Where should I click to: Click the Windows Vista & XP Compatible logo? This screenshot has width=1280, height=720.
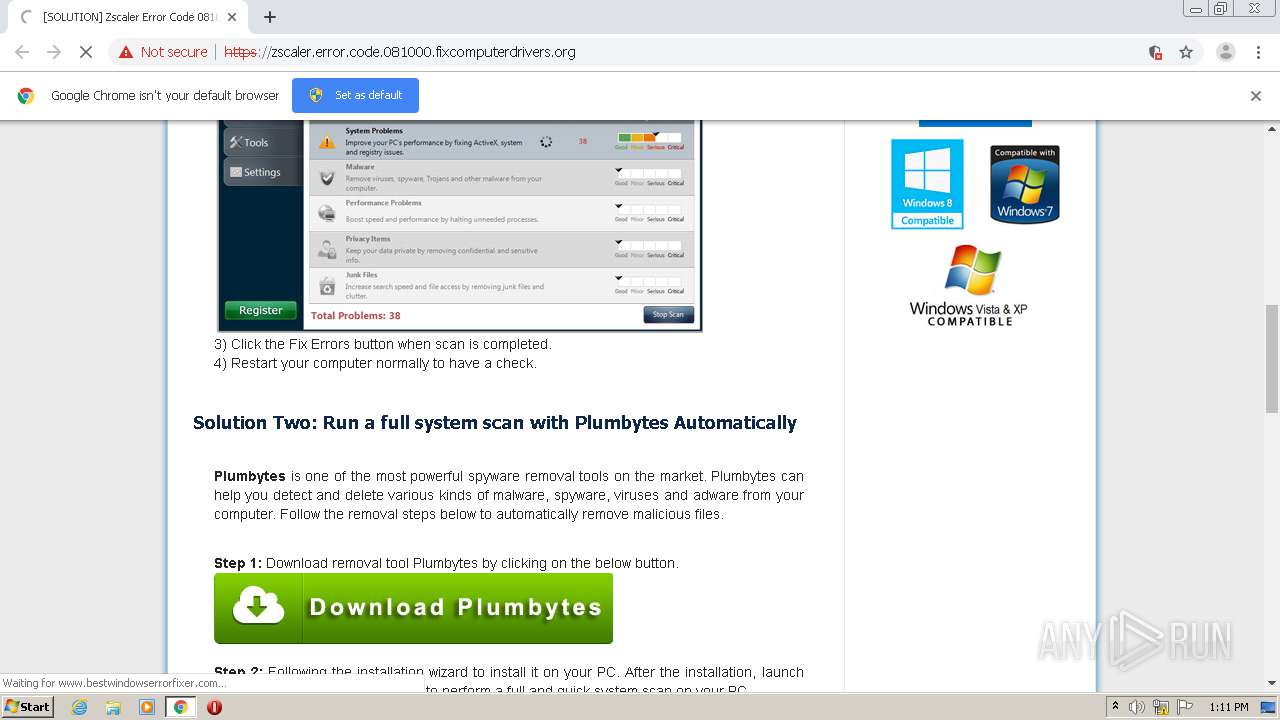click(x=968, y=286)
